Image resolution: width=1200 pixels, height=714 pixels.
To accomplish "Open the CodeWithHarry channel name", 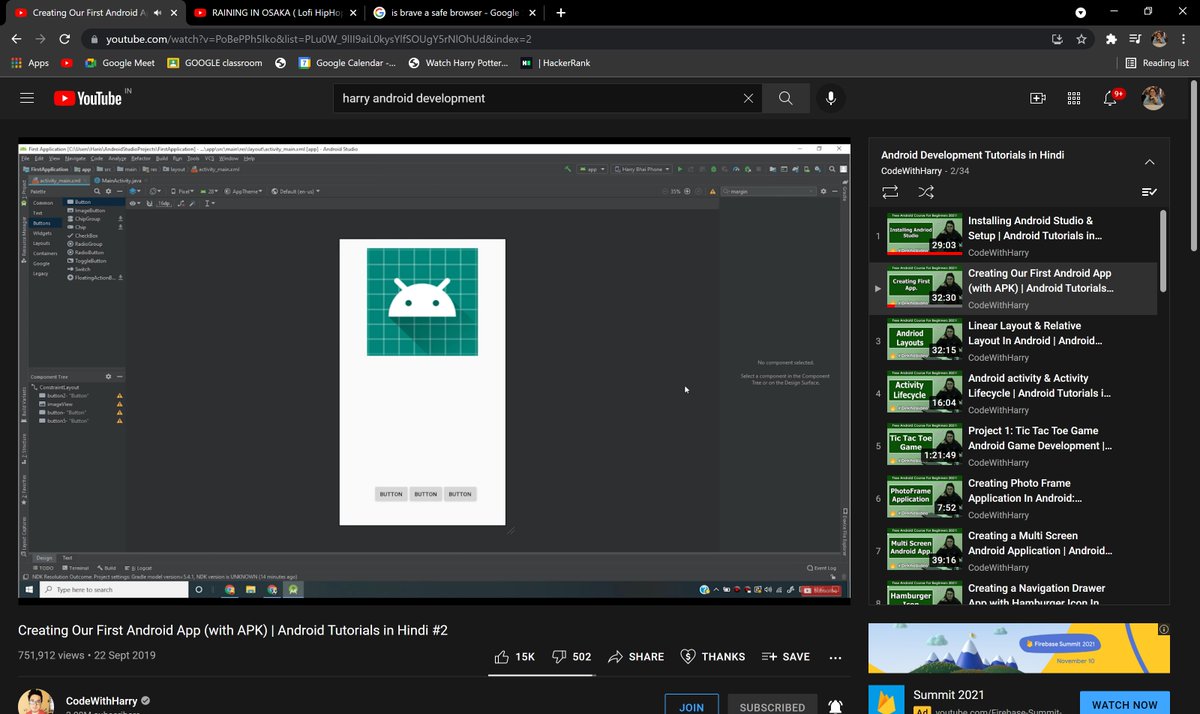I will 101,701.
